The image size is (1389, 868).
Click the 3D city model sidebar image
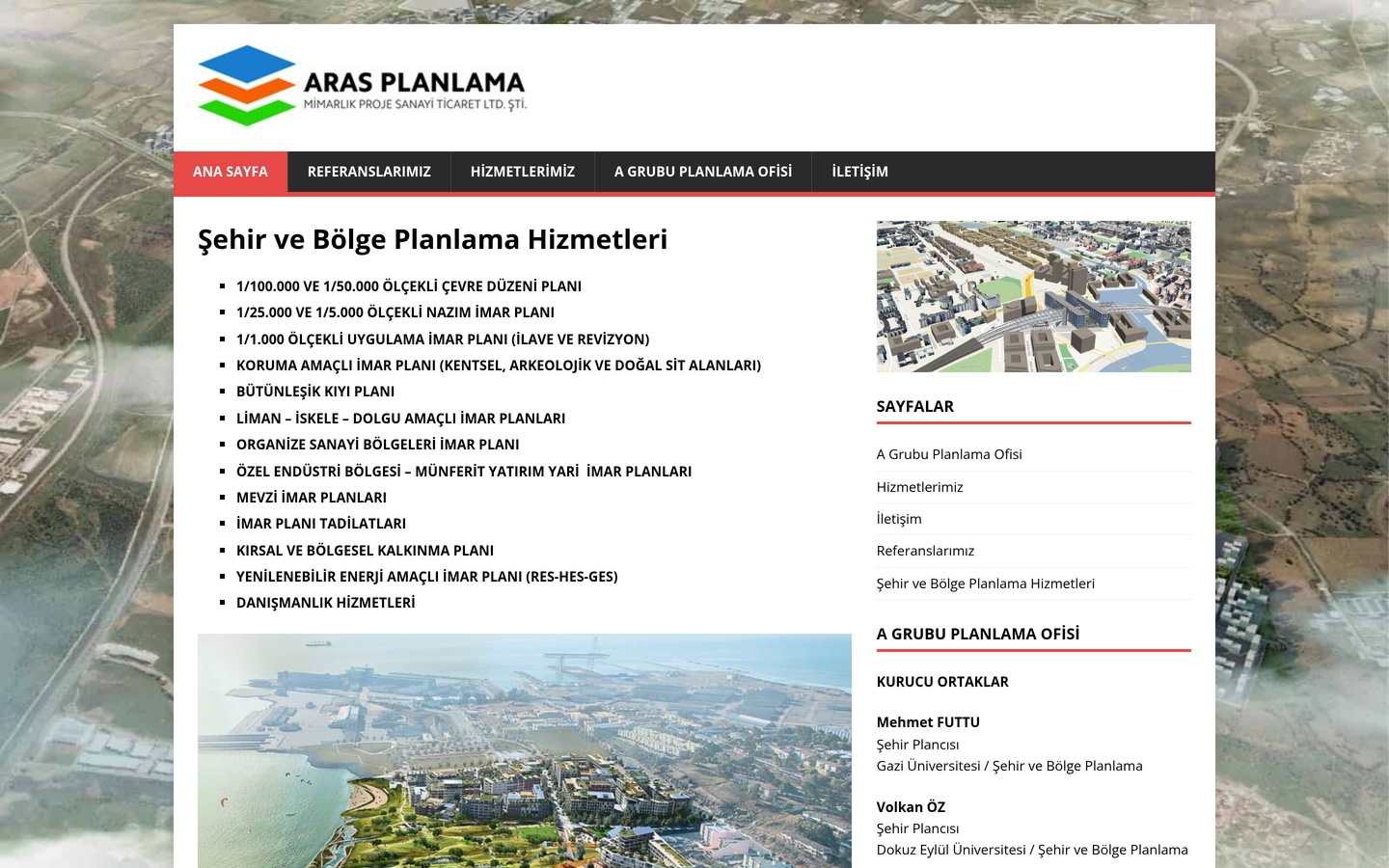[1034, 296]
